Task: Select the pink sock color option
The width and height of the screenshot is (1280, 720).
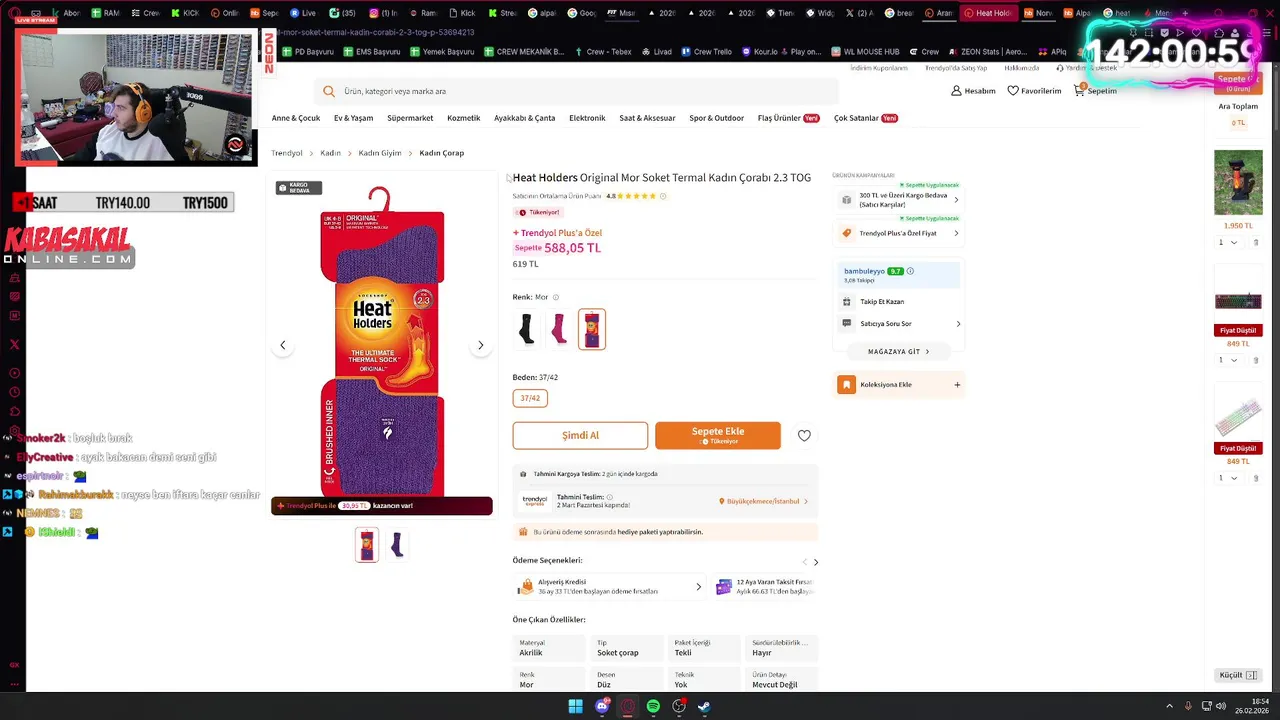Action: (559, 329)
